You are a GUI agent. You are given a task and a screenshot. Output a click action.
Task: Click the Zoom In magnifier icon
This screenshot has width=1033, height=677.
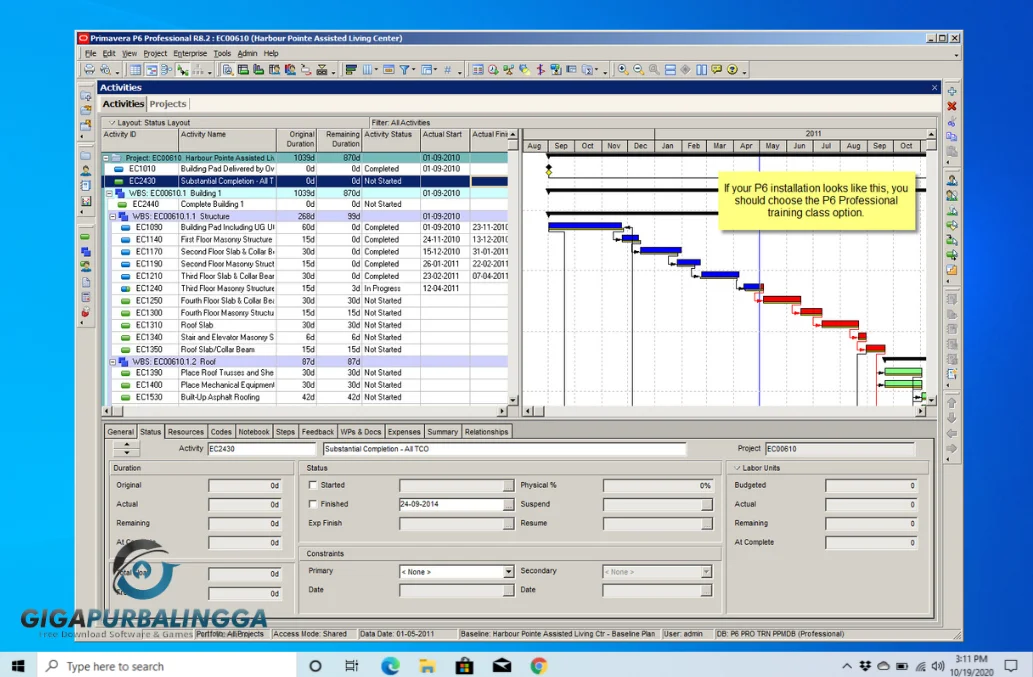pyautogui.click(x=623, y=69)
